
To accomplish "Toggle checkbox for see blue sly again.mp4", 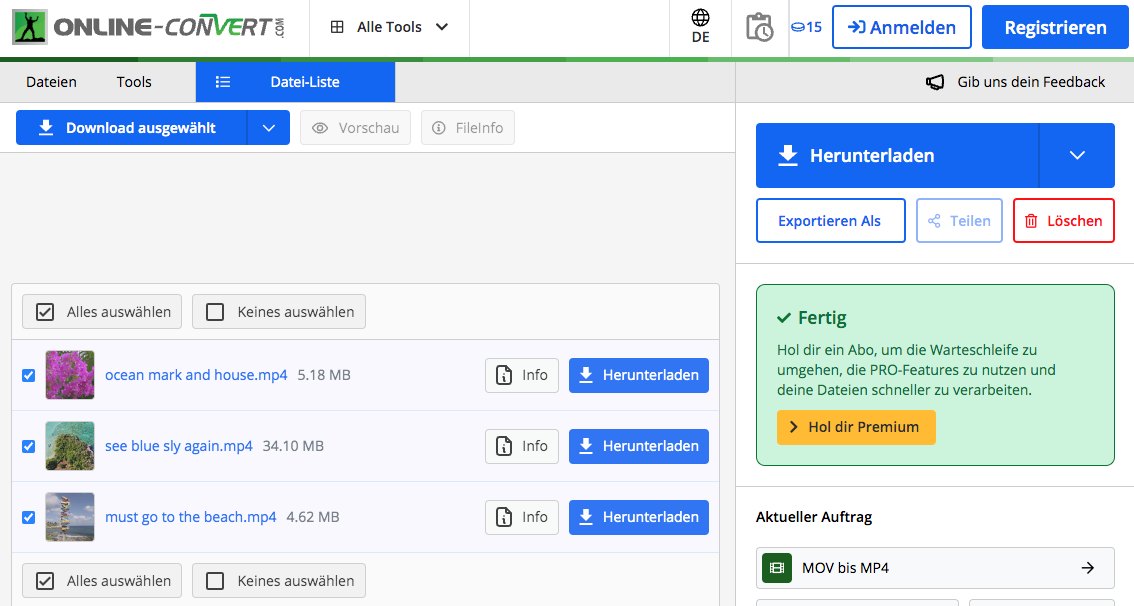I will (x=29, y=446).
